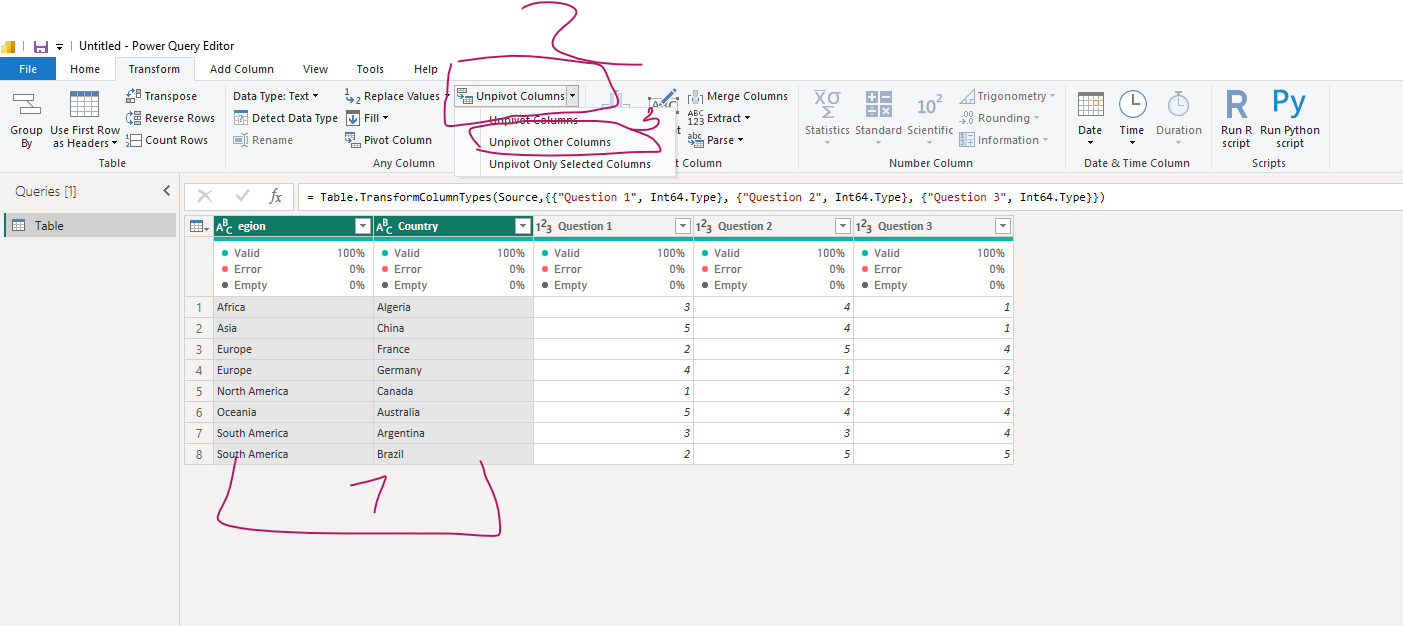This screenshot has width=1403, height=626.
Task: Switch to the View tab
Action: pos(316,69)
